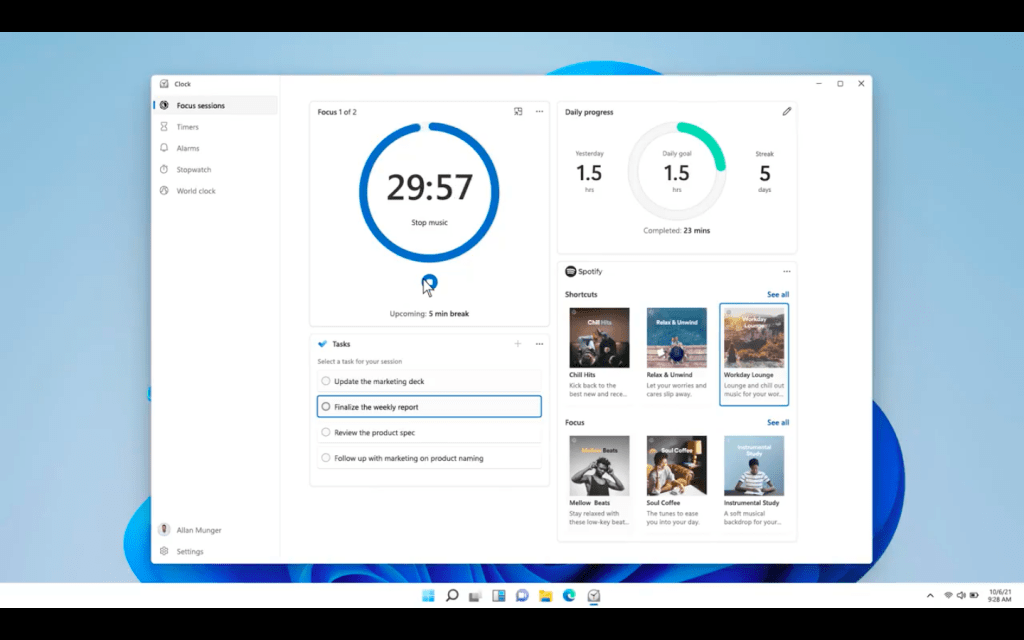Viewport: 1024px width, 640px height.
Task: Open the Clock Settings gear
Action: pos(164,551)
